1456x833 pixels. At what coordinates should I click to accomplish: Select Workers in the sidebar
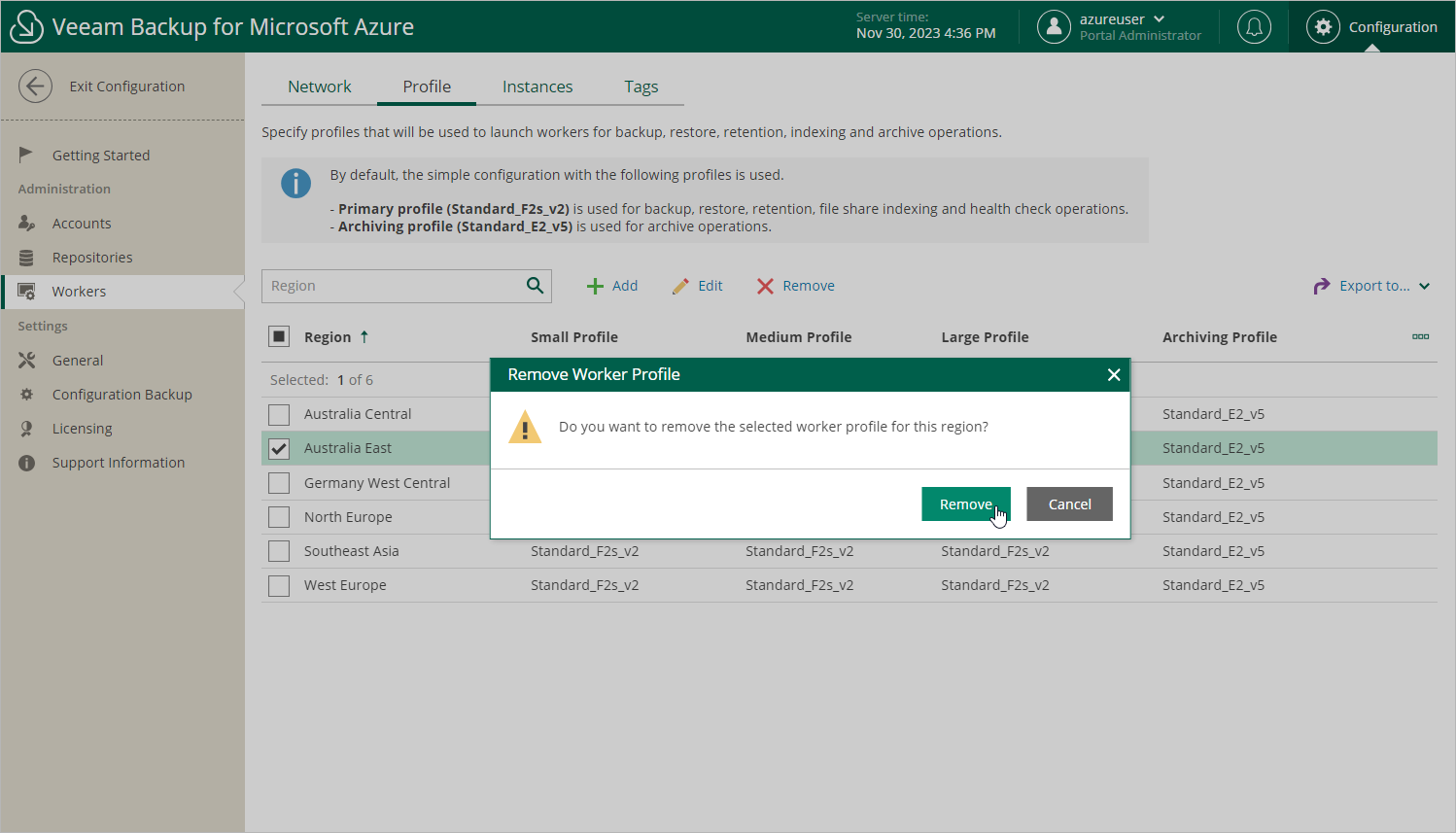point(121,292)
